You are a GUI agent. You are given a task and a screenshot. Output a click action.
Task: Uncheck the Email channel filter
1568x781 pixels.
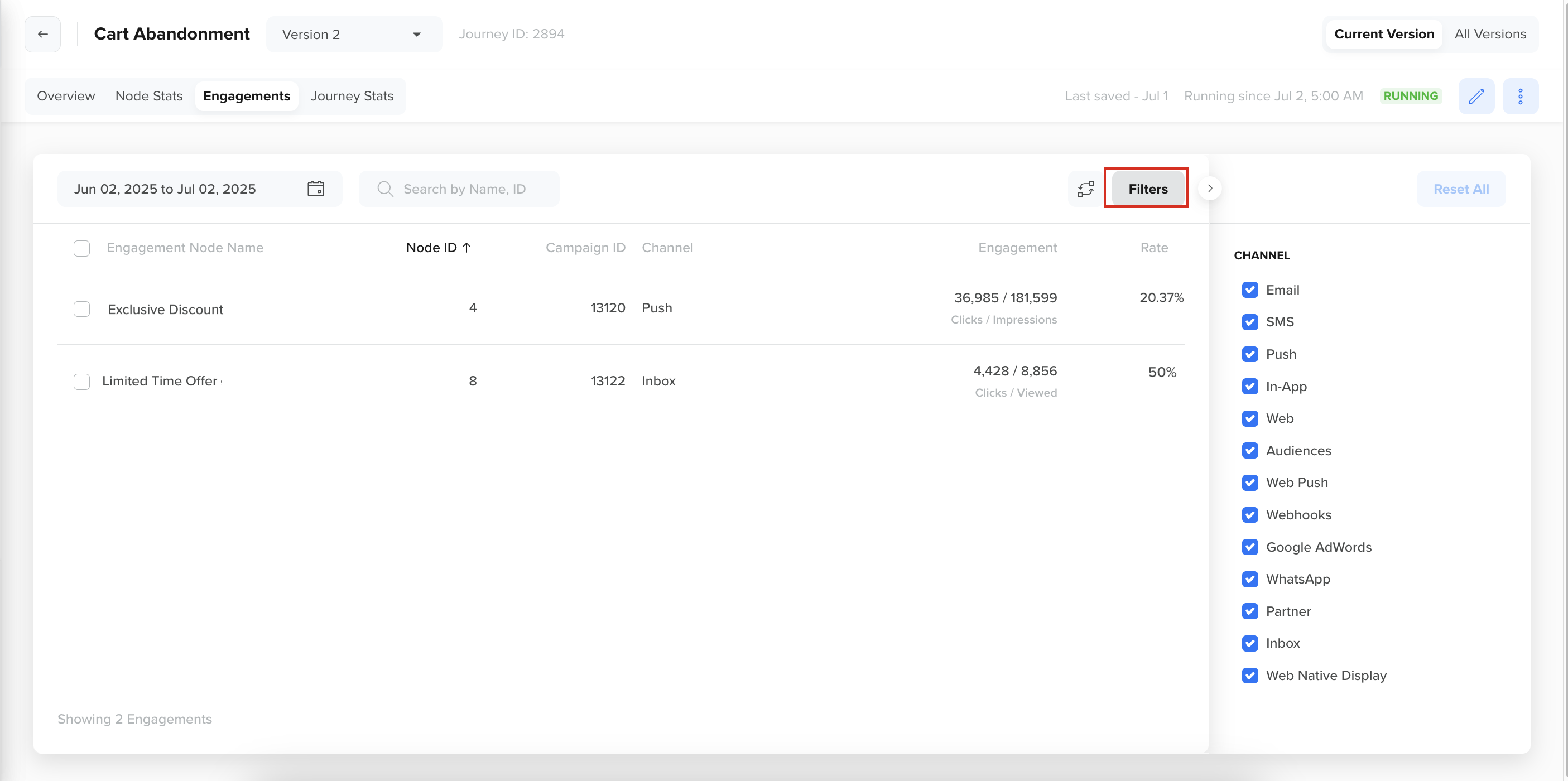click(x=1251, y=290)
